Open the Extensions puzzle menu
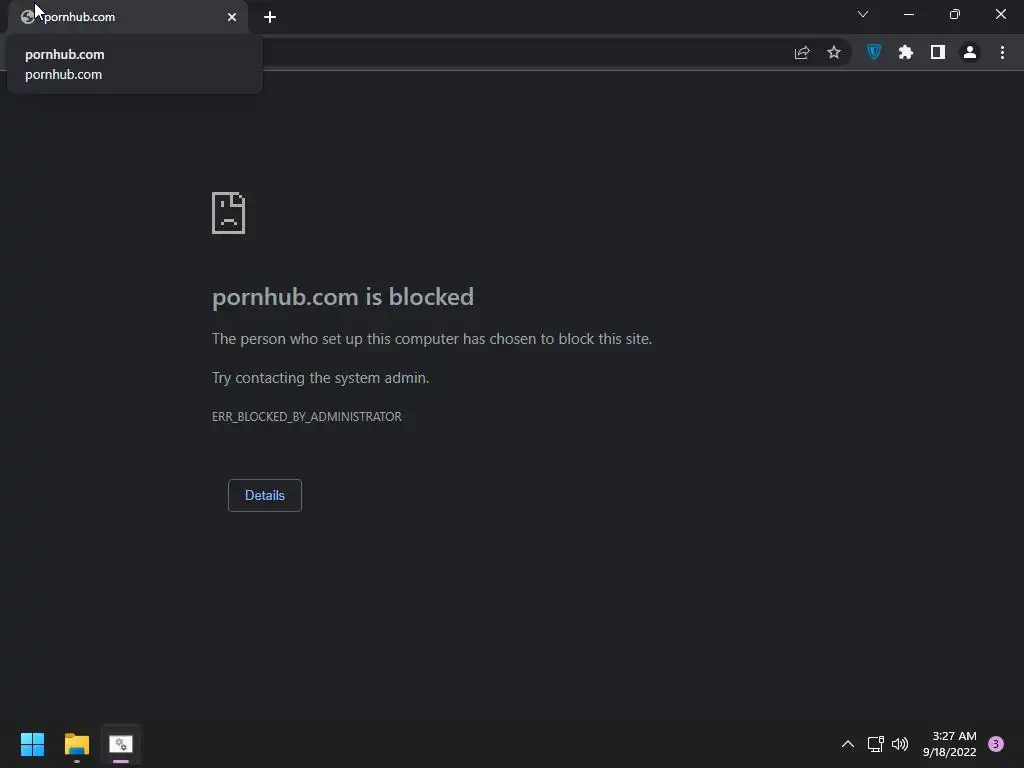This screenshot has width=1024, height=768. tap(906, 52)
